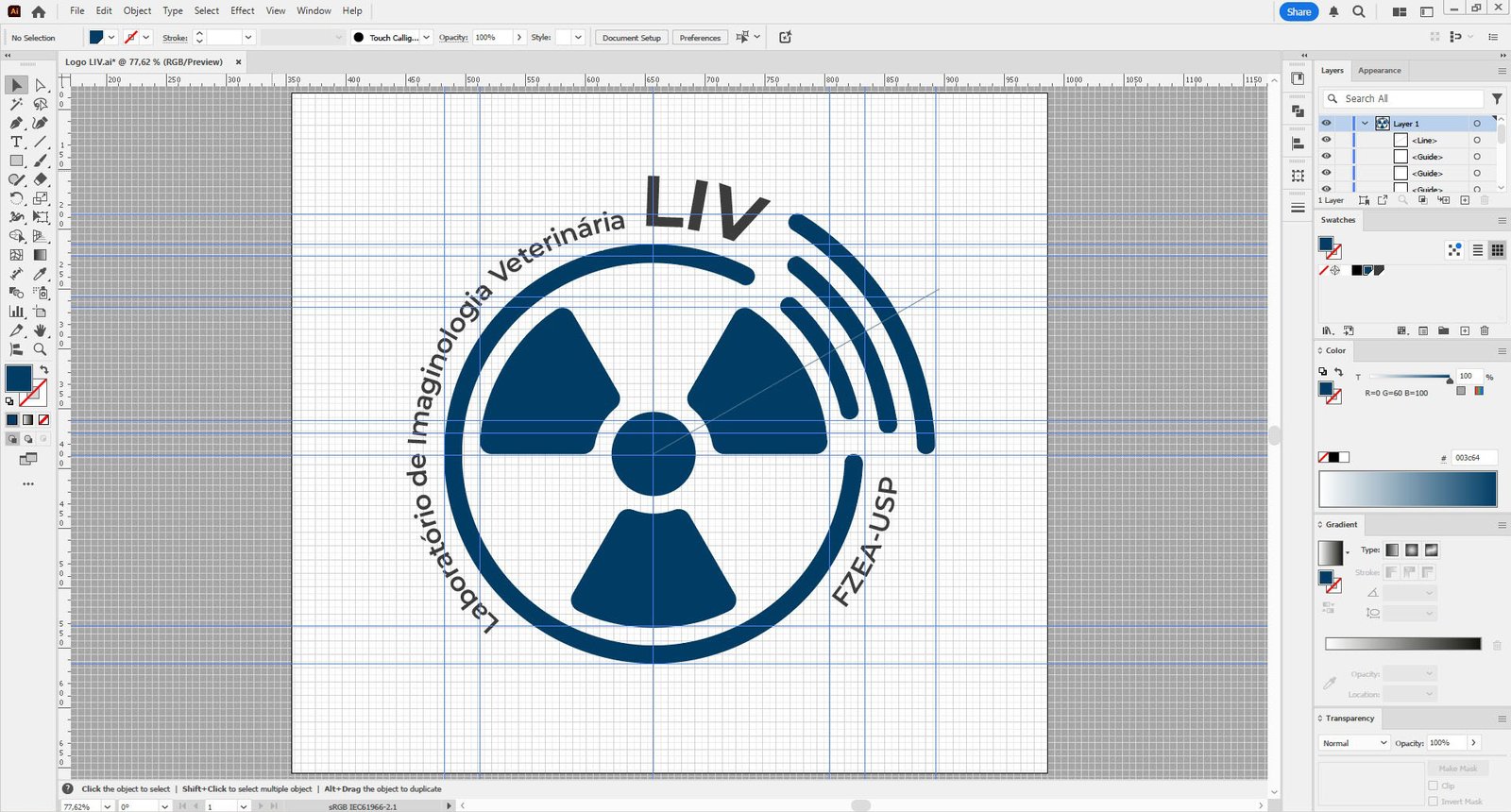
Task: Switch Swatches to thumbnail grid view
Action: pyautogui.click(x=1498, y=250)
